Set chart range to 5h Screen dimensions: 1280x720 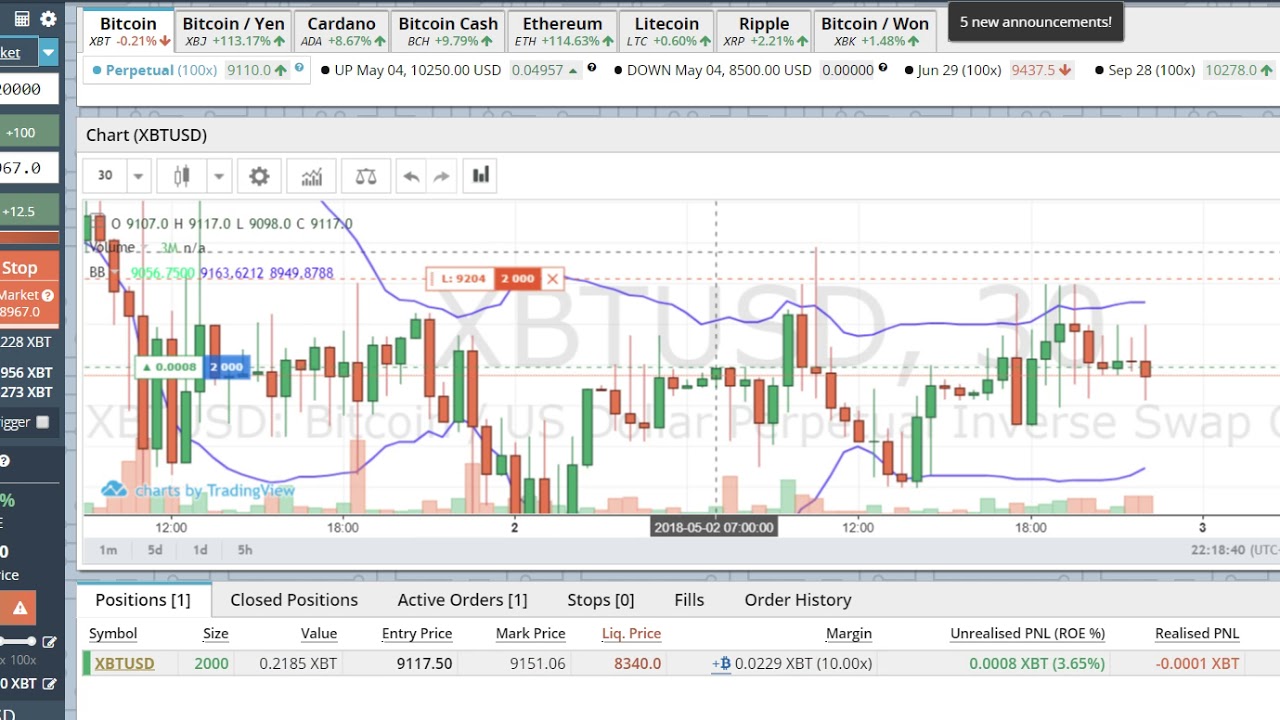click(x=245, y=550)
